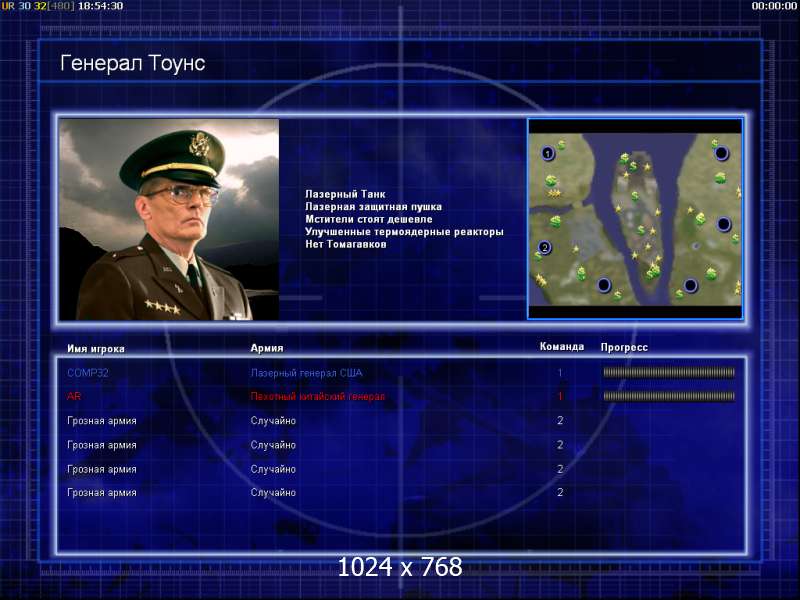Select start position 2 on the map

[x=544, y=247]
